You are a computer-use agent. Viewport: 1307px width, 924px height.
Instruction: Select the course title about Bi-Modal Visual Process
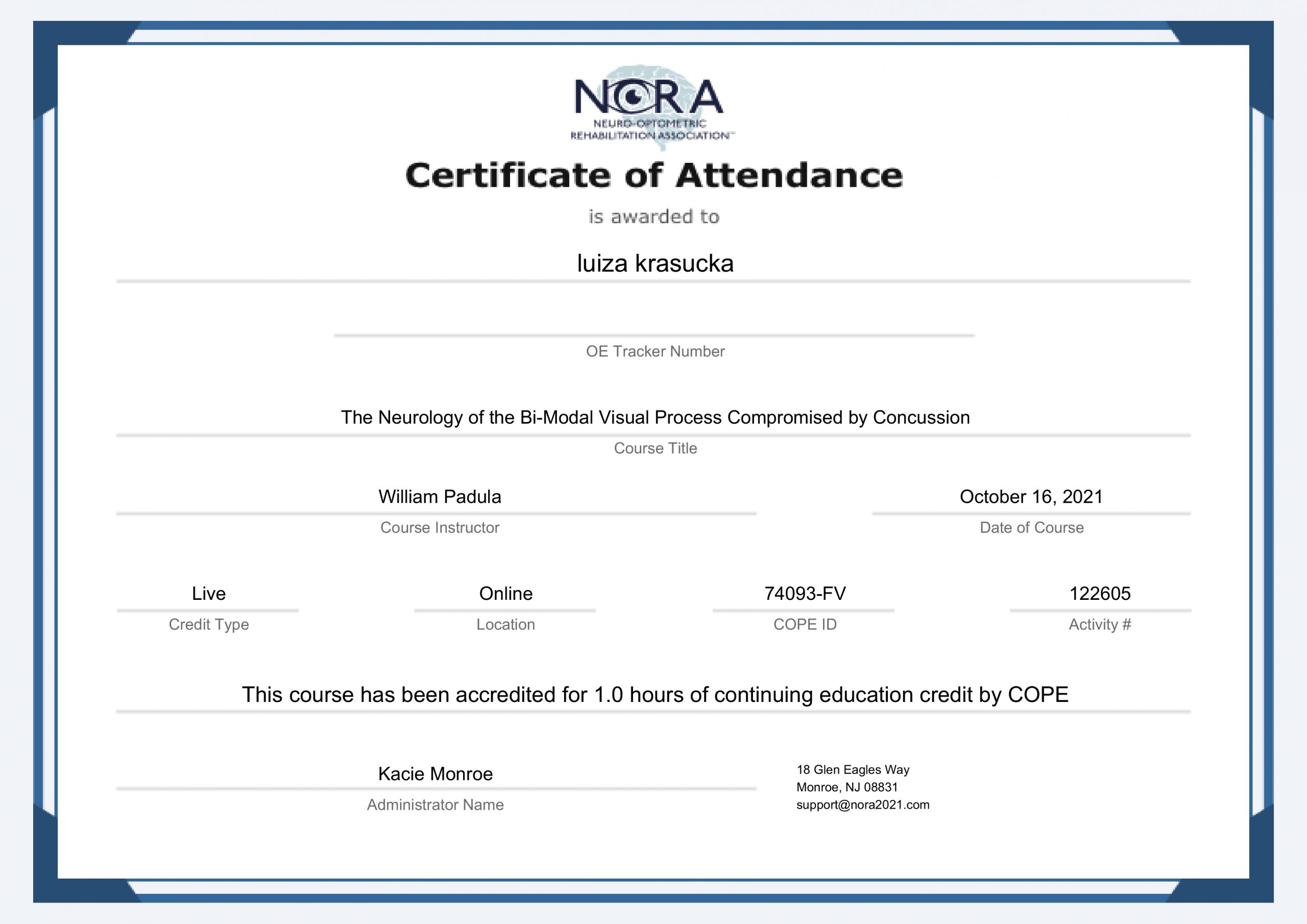coord(655,417)
